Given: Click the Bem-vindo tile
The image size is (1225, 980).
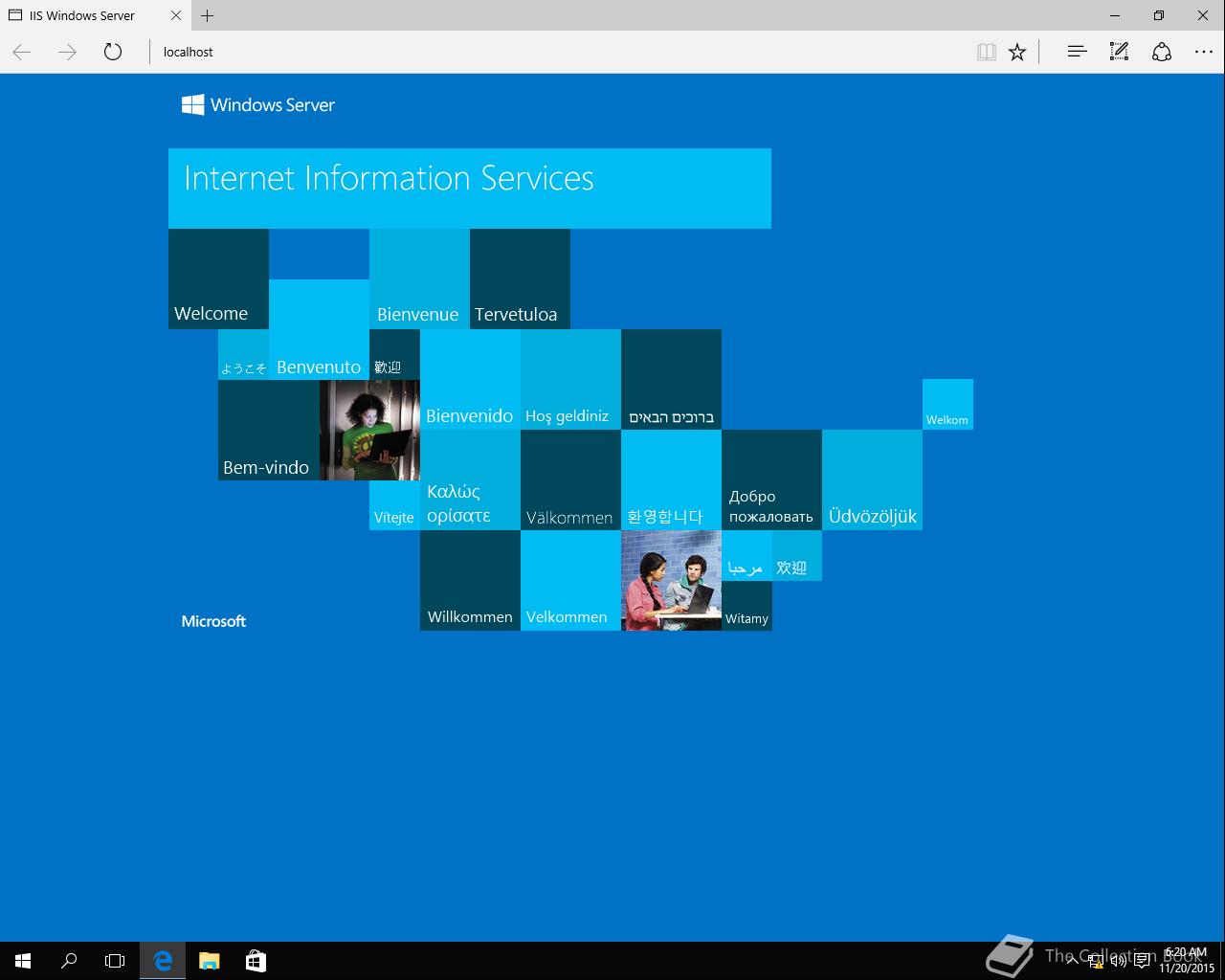Looking at the screenshot, I should (x=268, y=430).
